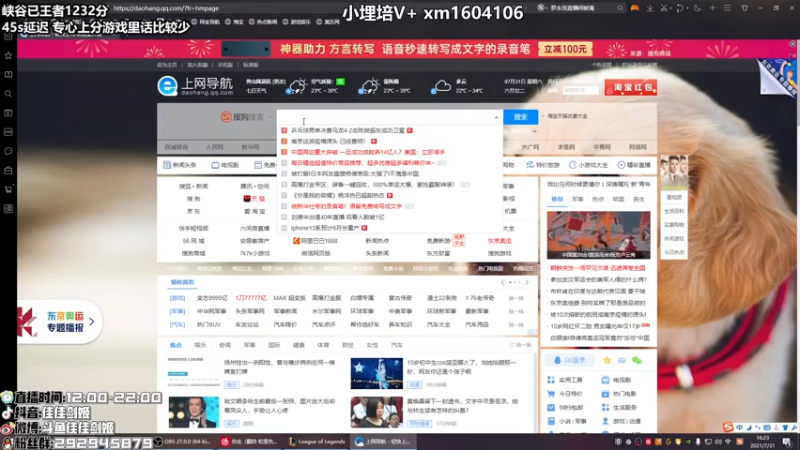Screen dimensions: 800x450
Task: Select the iphone13 suggestion in the dropdown
Action: click(x=324, y=228)
